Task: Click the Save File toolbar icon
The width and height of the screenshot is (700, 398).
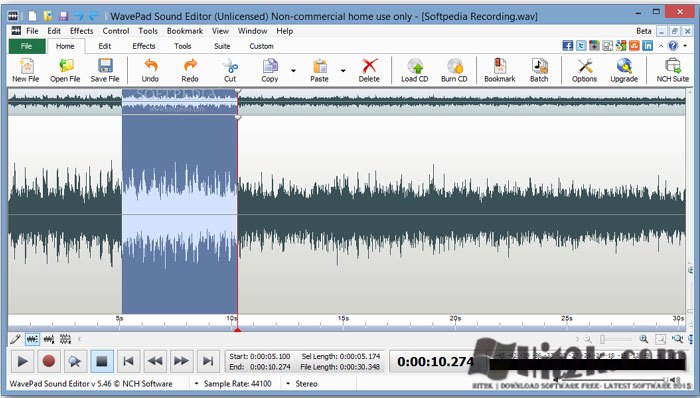Action: 105,70
